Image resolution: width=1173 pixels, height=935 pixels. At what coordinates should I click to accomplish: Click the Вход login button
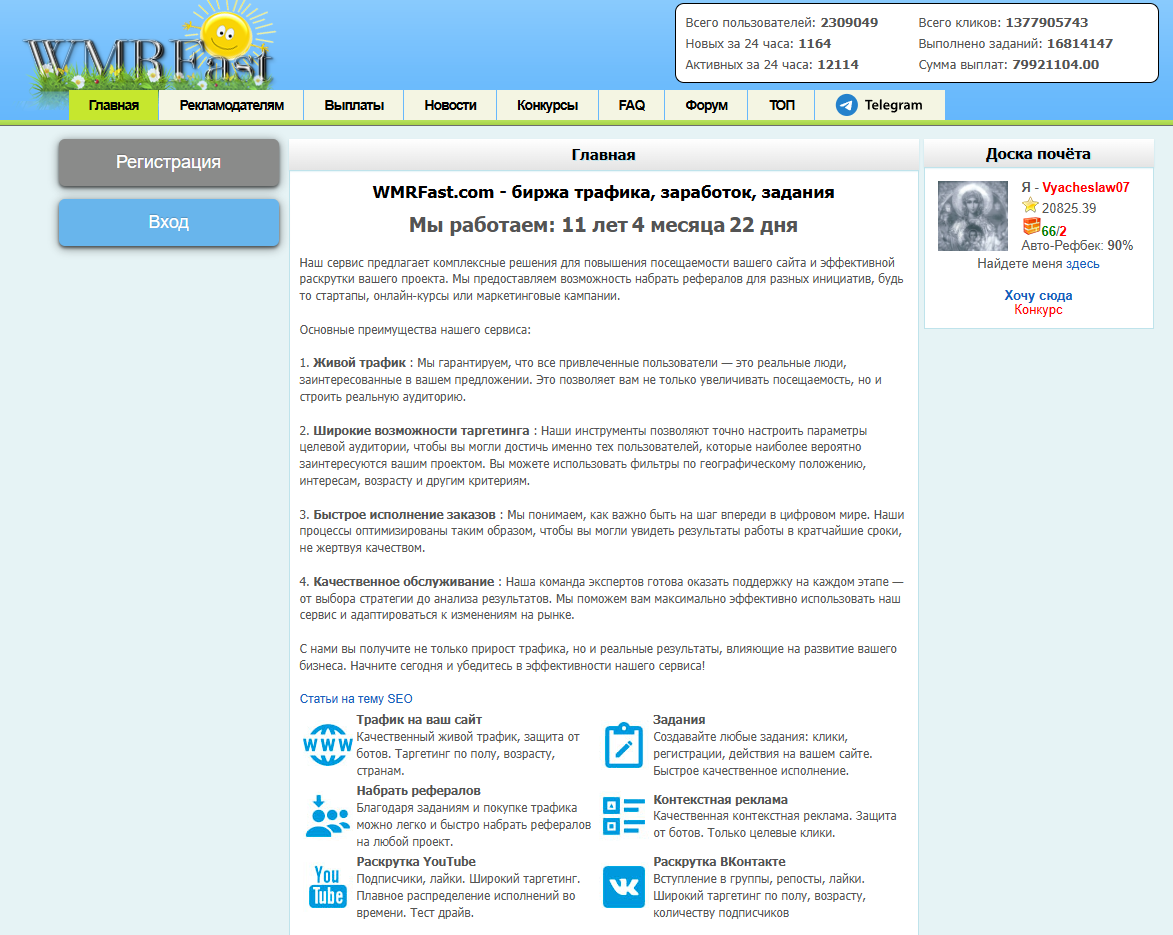[x=168, y=222]
